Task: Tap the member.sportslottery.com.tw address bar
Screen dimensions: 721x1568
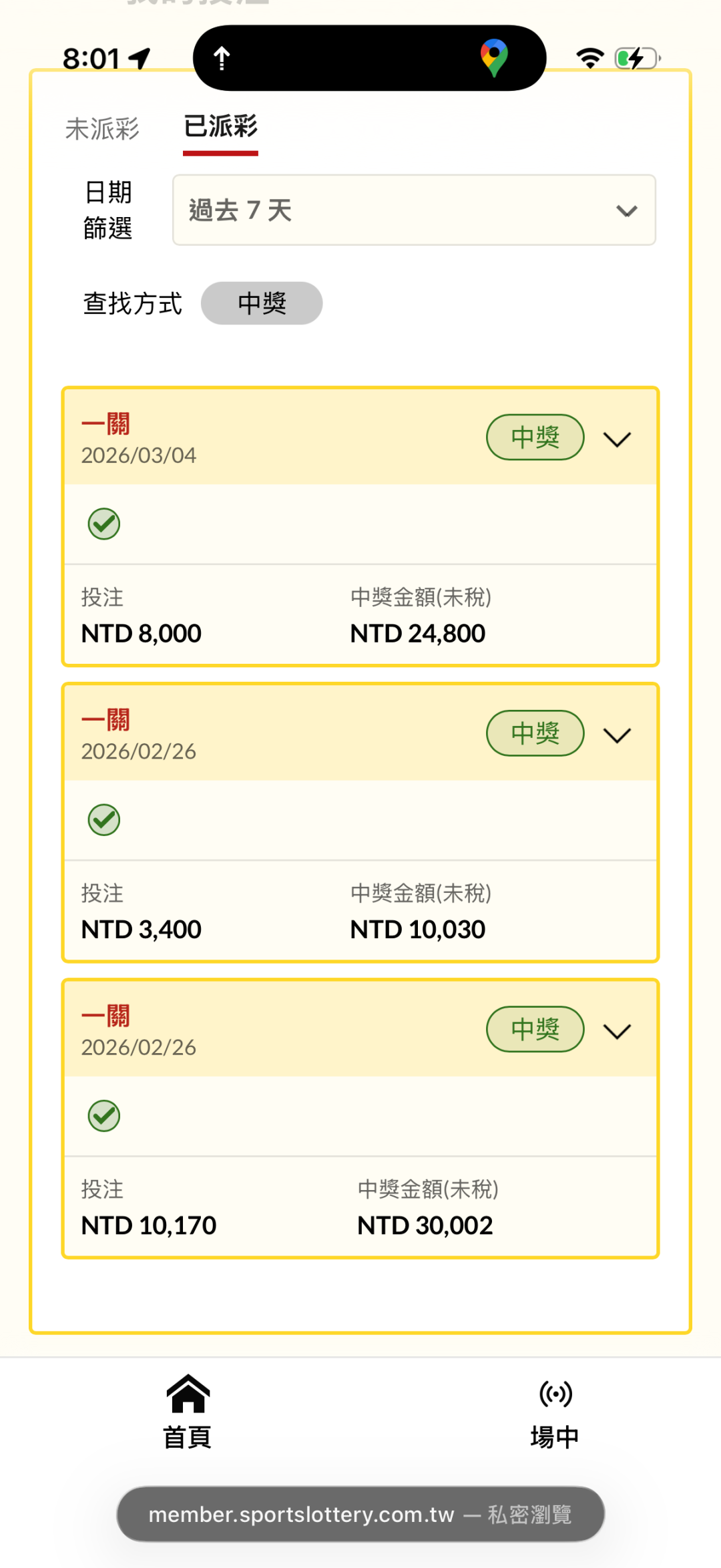Action: [360, 1514]
